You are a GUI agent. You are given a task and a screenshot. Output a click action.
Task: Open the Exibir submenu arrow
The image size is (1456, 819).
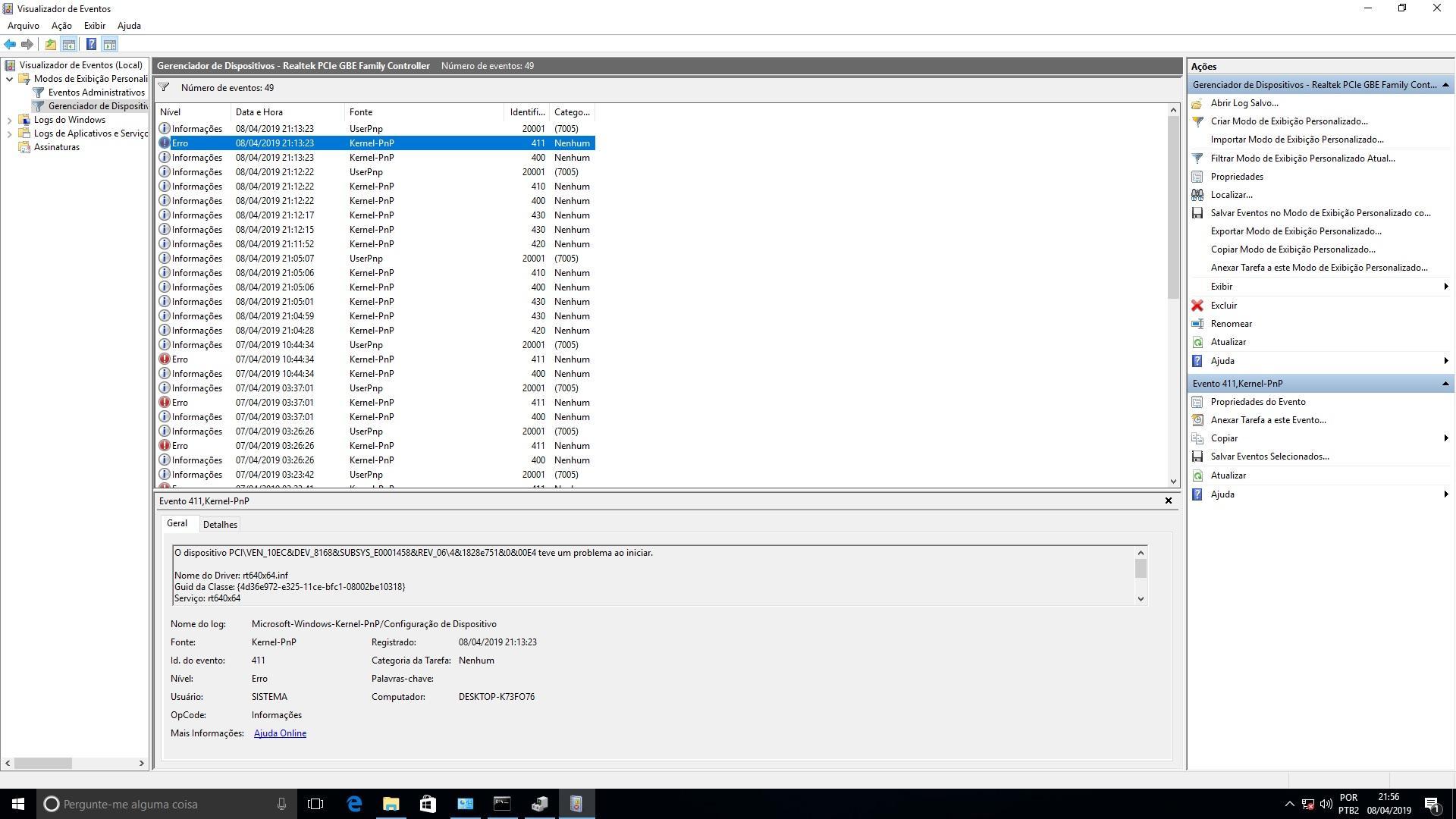(x=1446, y=287)
